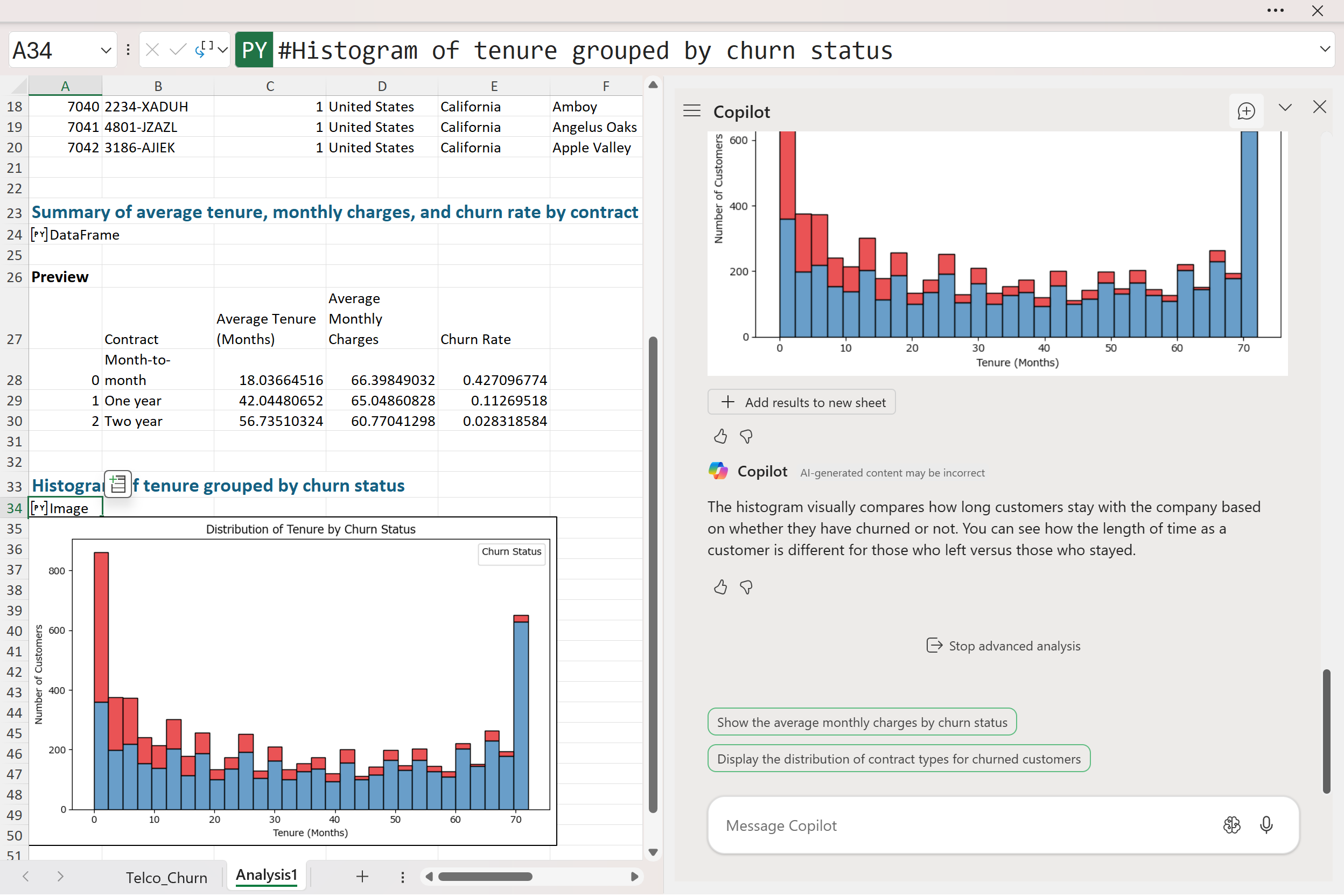
Task: Thumbs down the histogram chart result
Action: (746, 437)
